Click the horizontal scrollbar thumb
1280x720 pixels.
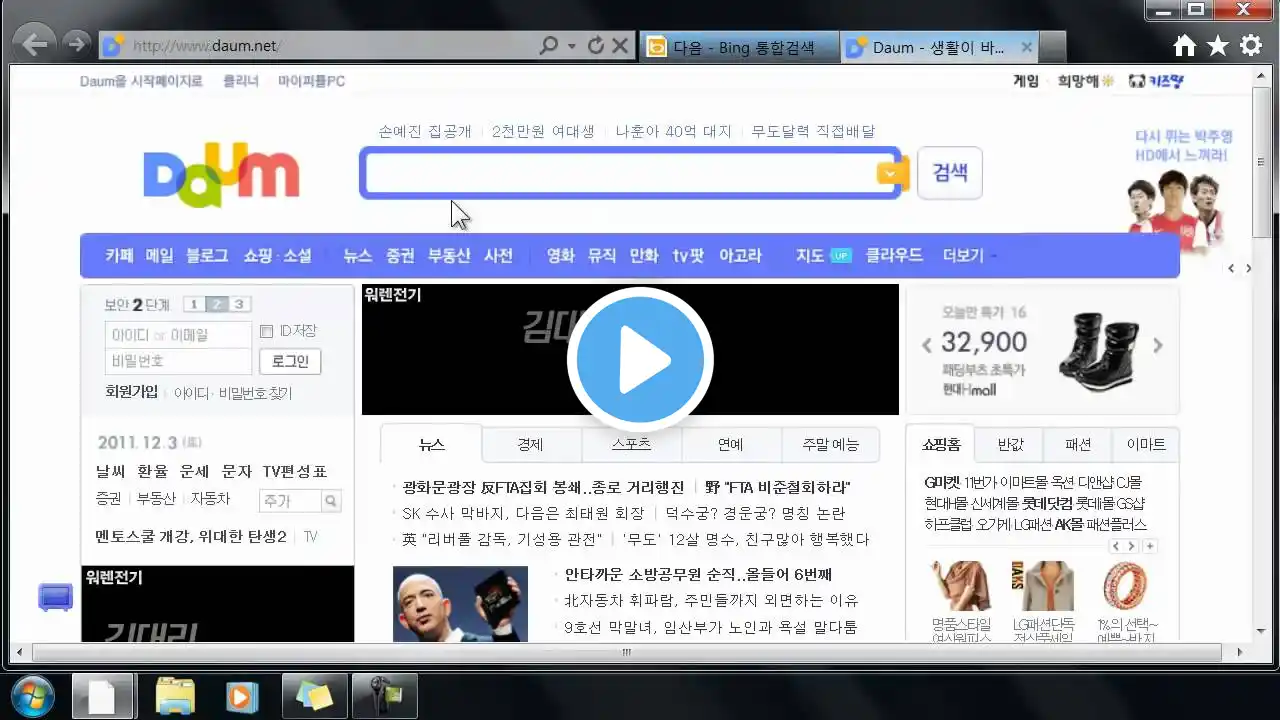(626, 652)
